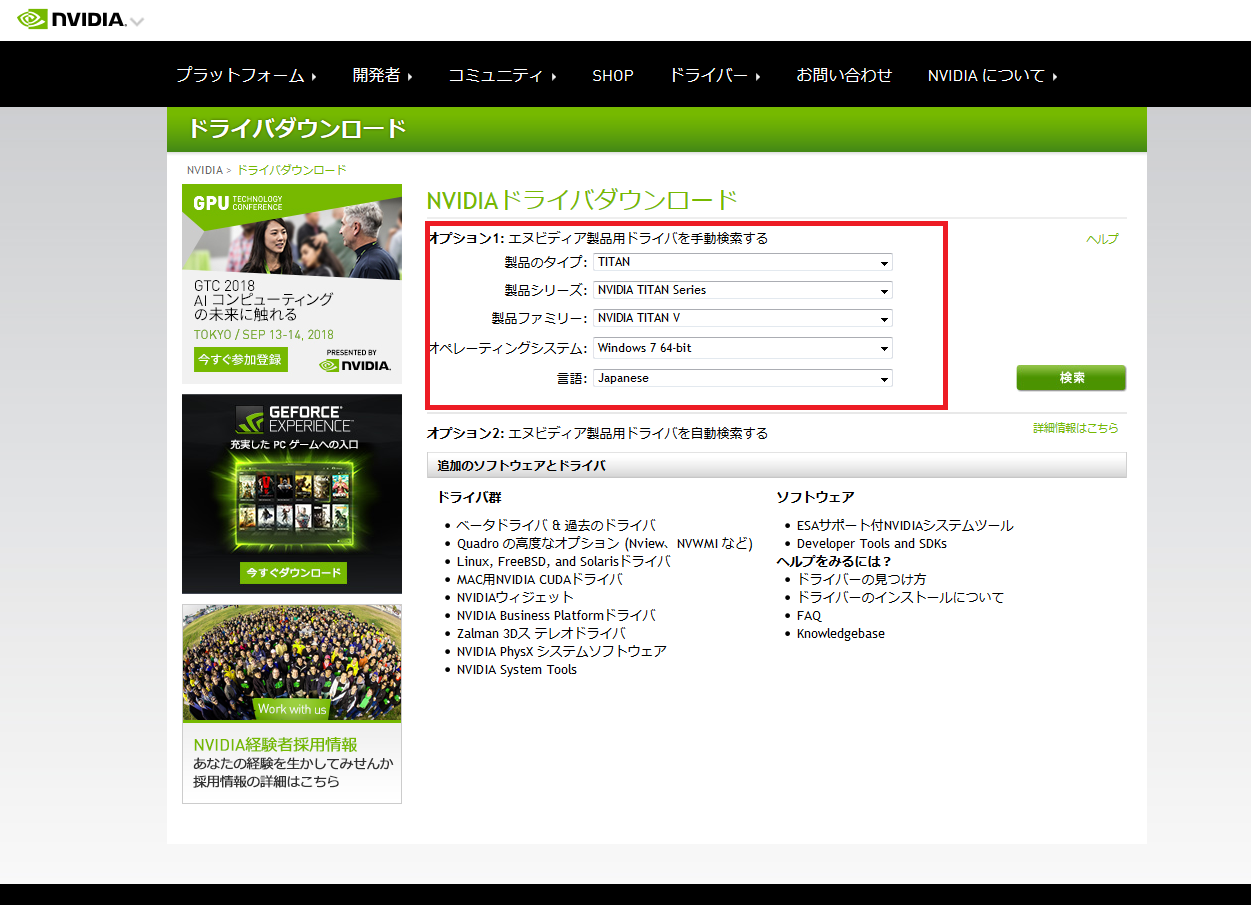The image size is (1251, 905).
Task: Open the ベータドライバ & 過去のドライバ link
Action: click(556, 525)
